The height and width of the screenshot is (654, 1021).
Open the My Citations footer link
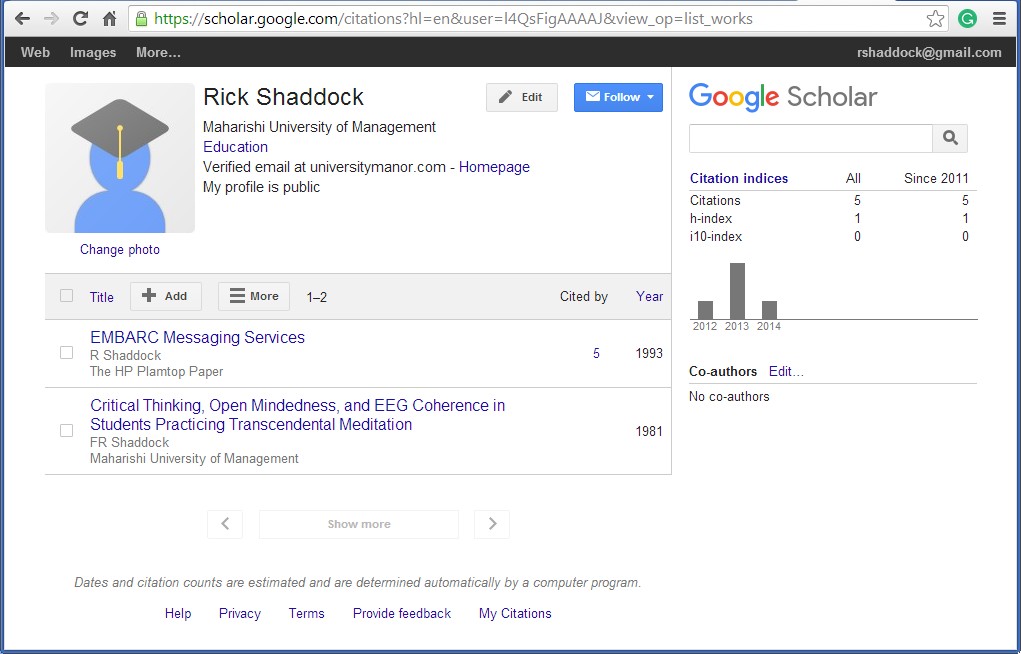(x=515, y=614)
